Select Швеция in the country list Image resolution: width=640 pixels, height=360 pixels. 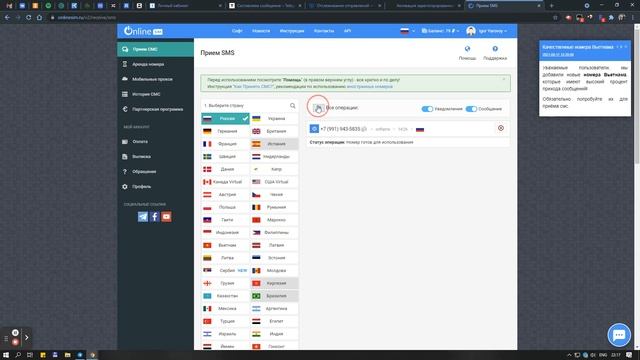(225, 157)
